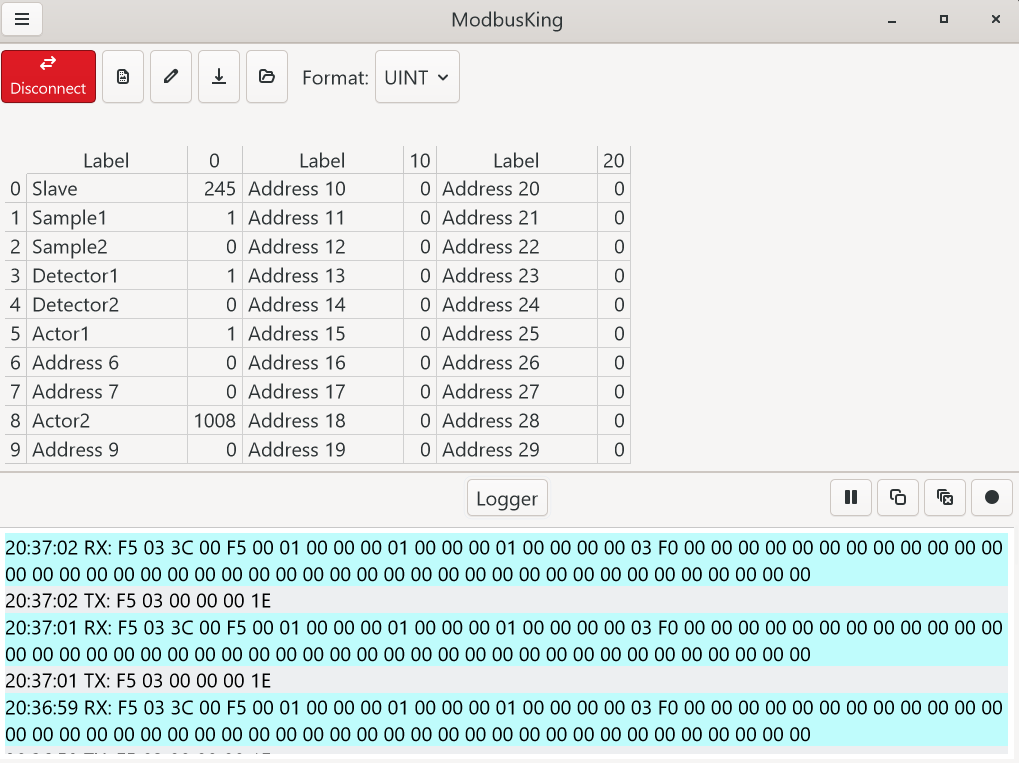
Task: Click the Logger button
Action: 507,498
